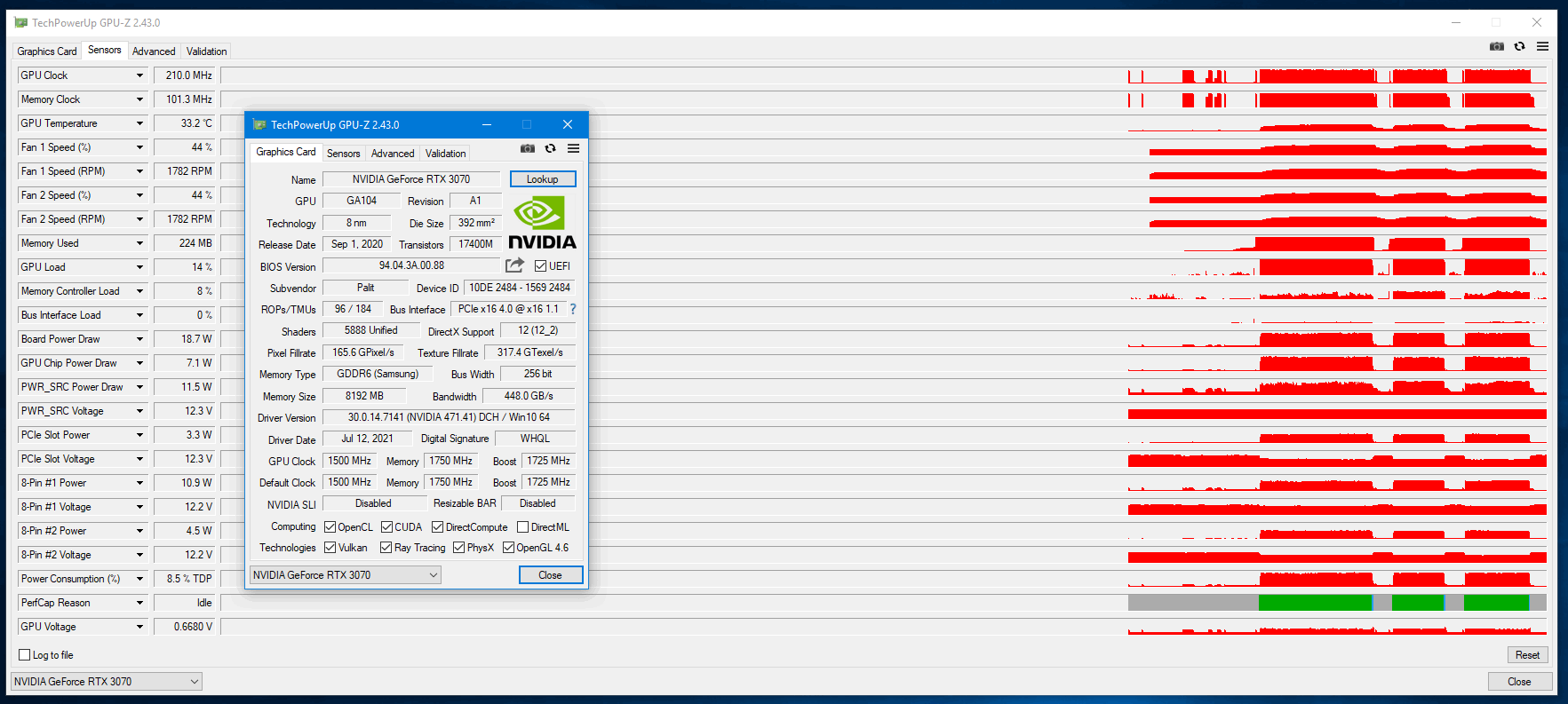Image resolution: width=1568 pixels, height=704 pixels.
Task: Open the GPU selector dropdown in the background Sensors window
Action: 106,681
